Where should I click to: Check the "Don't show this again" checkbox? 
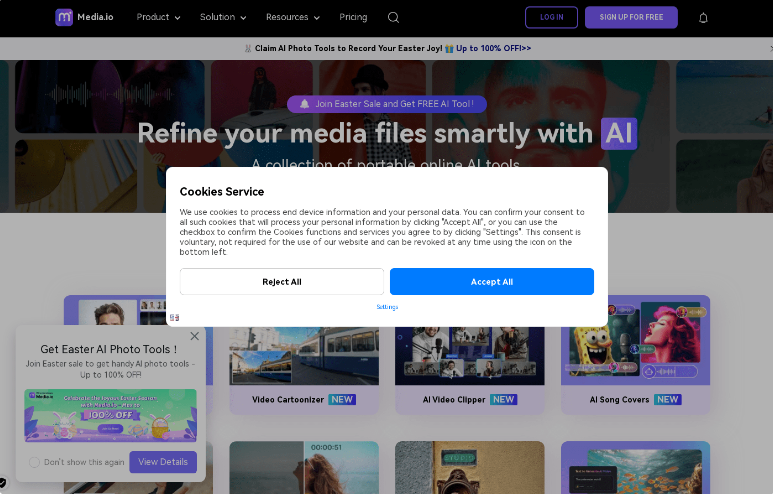(x=35, y=462)
